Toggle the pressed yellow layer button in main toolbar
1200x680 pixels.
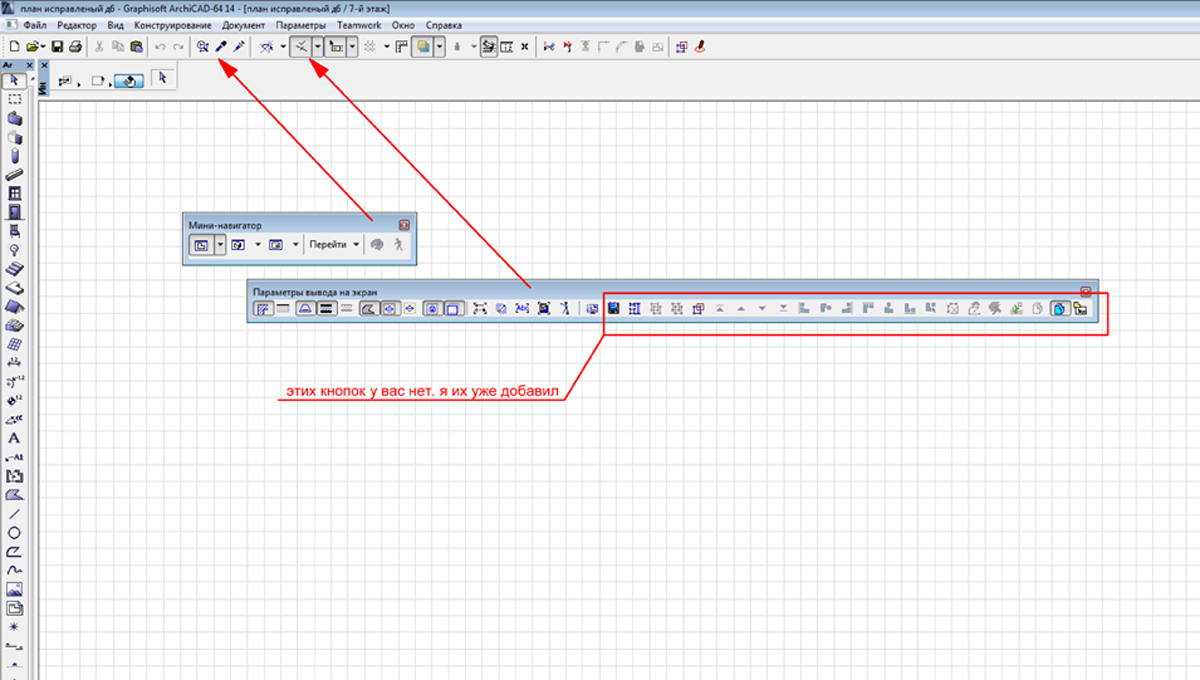[x=424, y=46]
